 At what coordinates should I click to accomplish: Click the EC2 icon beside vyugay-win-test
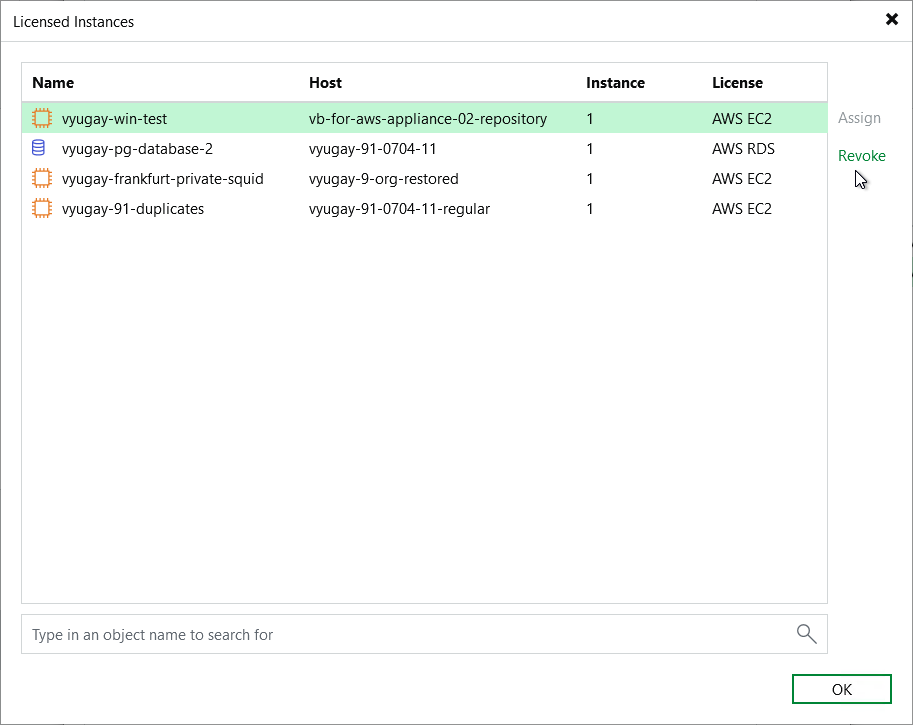[x=41, y=118]
